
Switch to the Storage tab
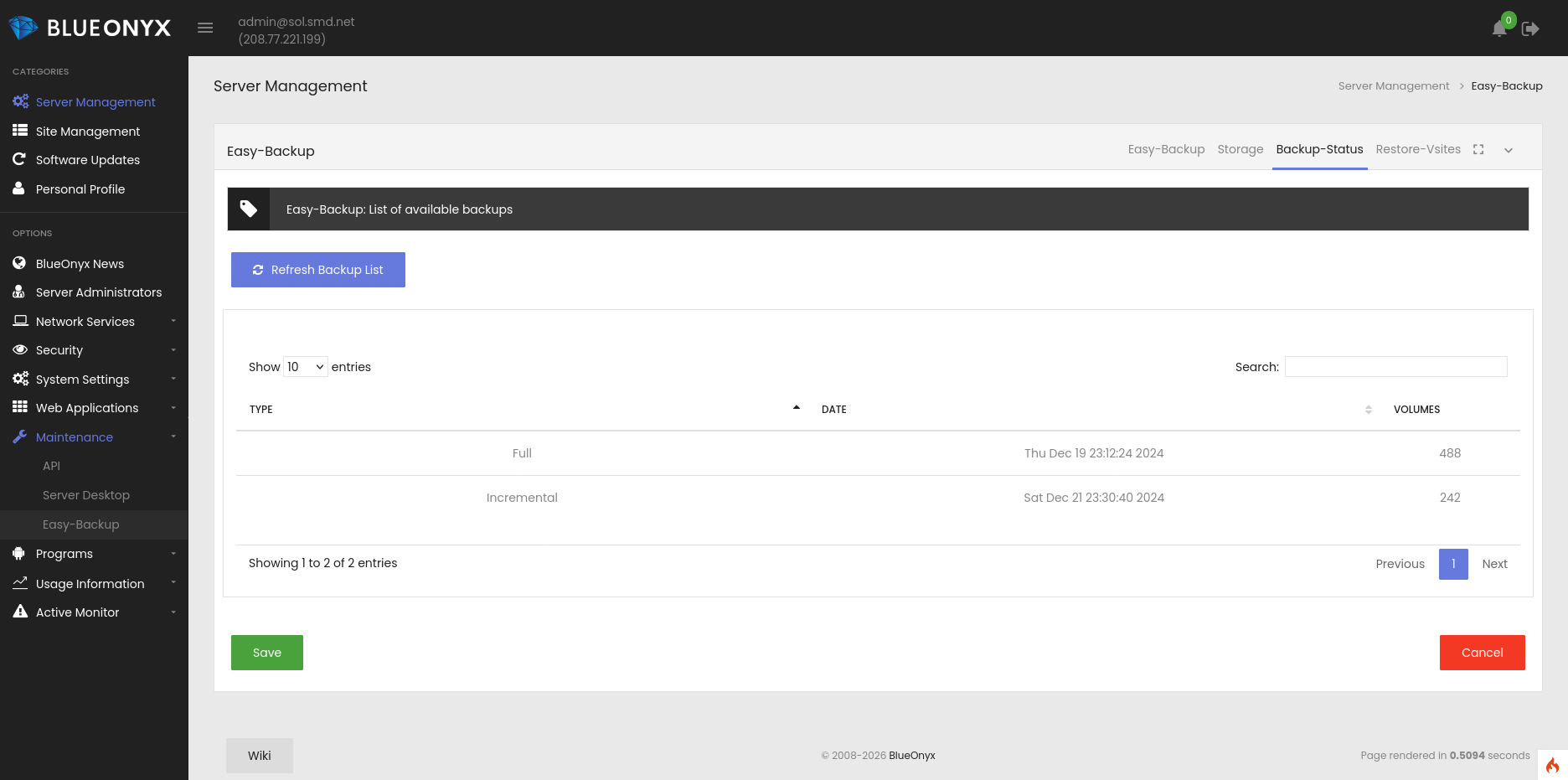[x=1240, y=149]
